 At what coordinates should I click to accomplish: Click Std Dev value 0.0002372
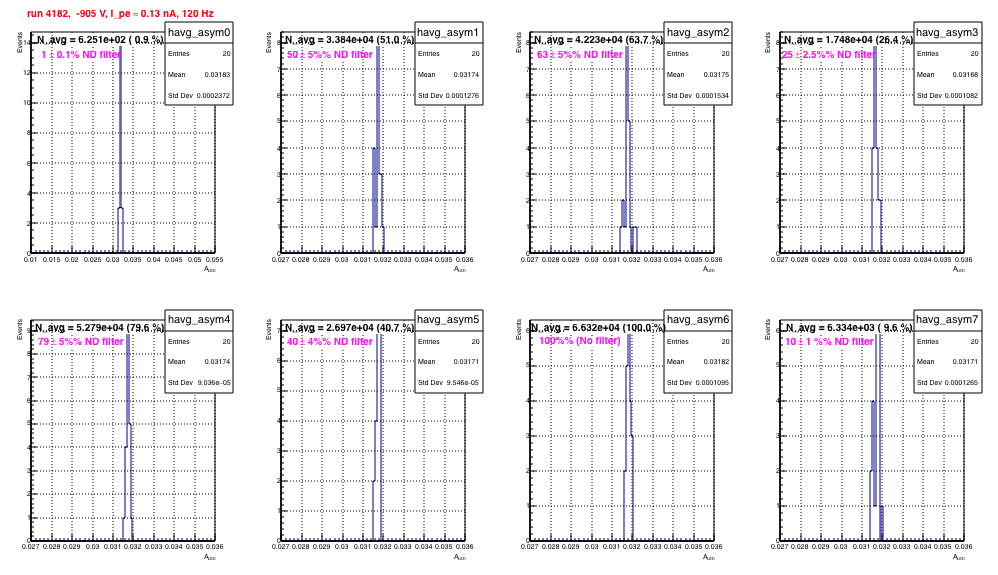tap(213, 96)
